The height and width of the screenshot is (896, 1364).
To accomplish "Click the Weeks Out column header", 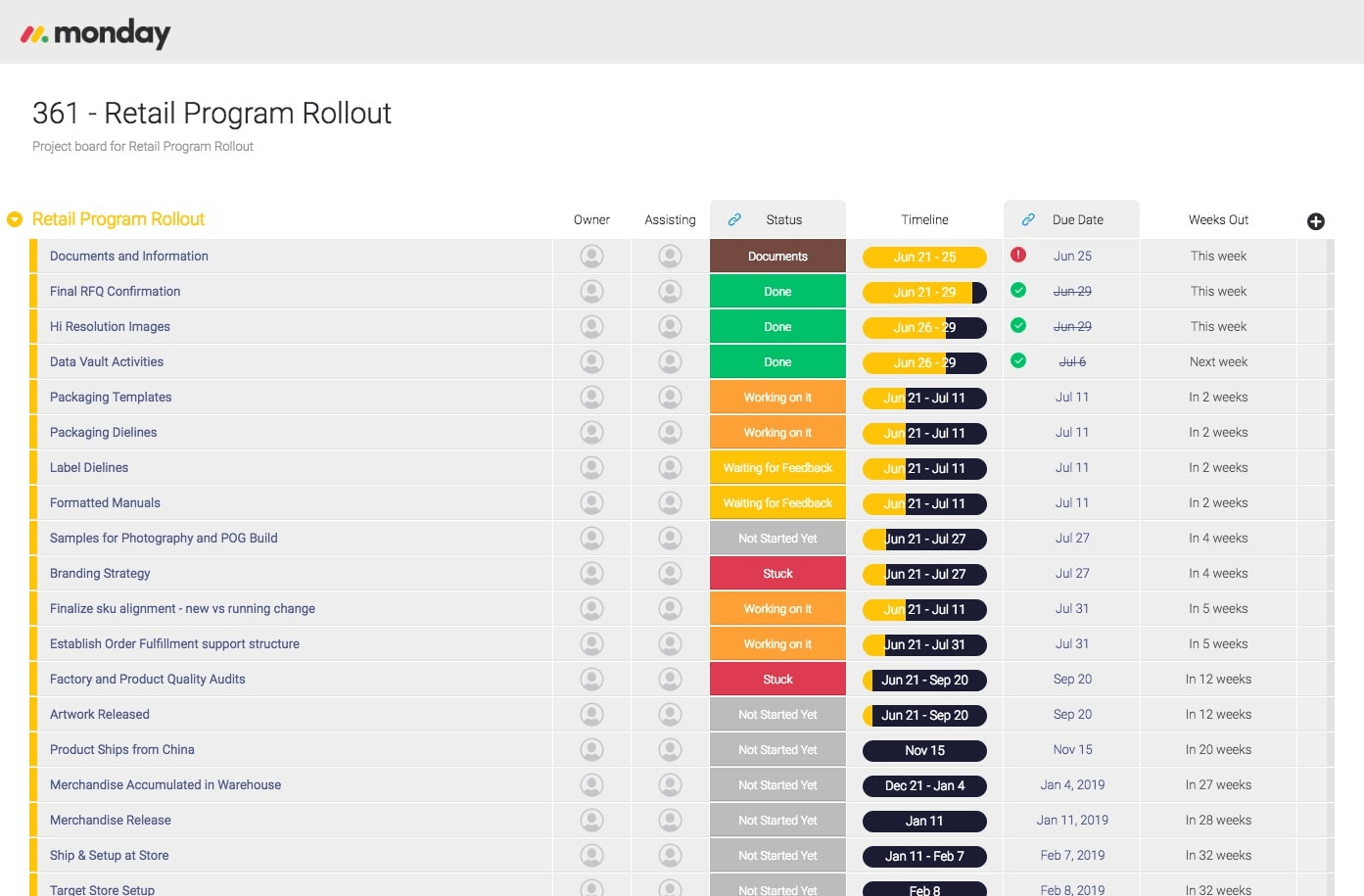I will (x=1218, y=220).
